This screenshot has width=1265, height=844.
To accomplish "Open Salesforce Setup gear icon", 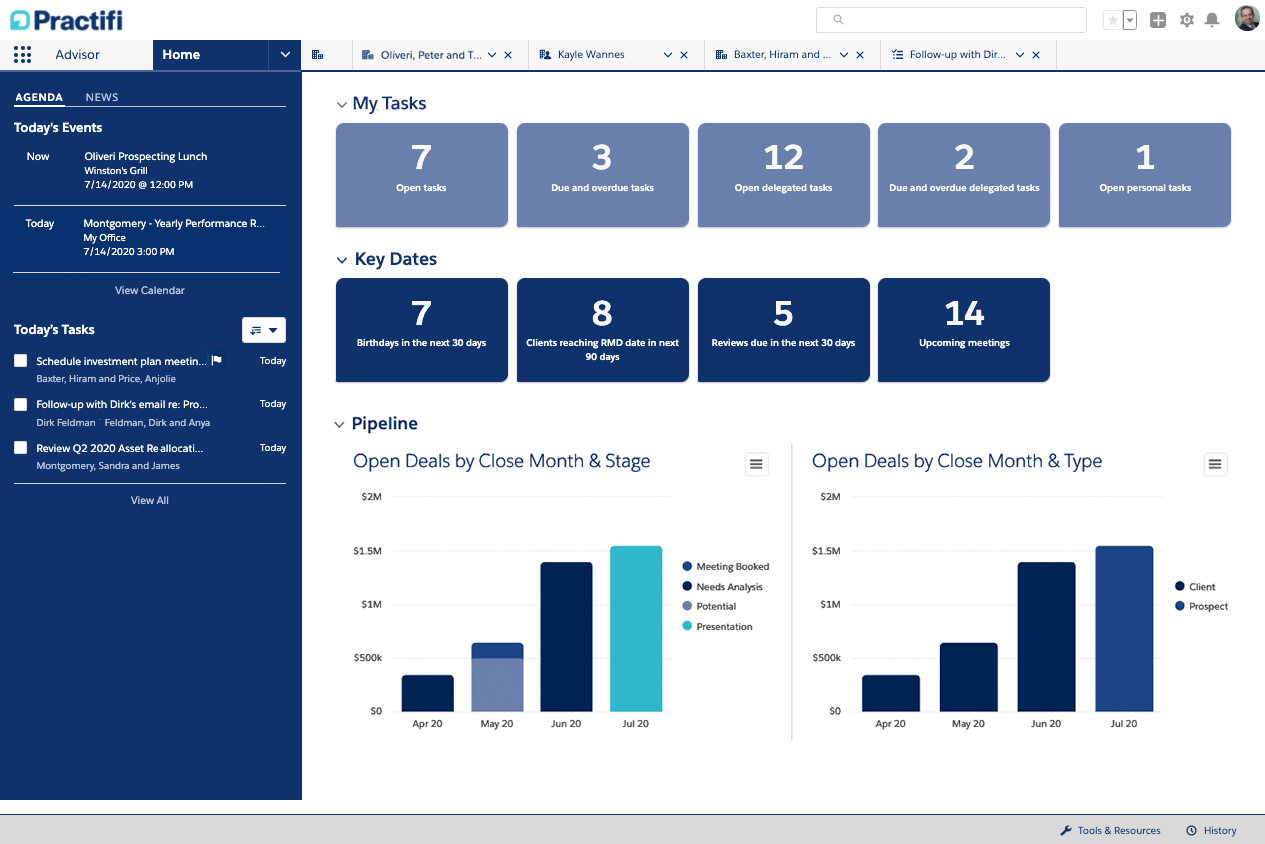I will tap(1187, 19).
